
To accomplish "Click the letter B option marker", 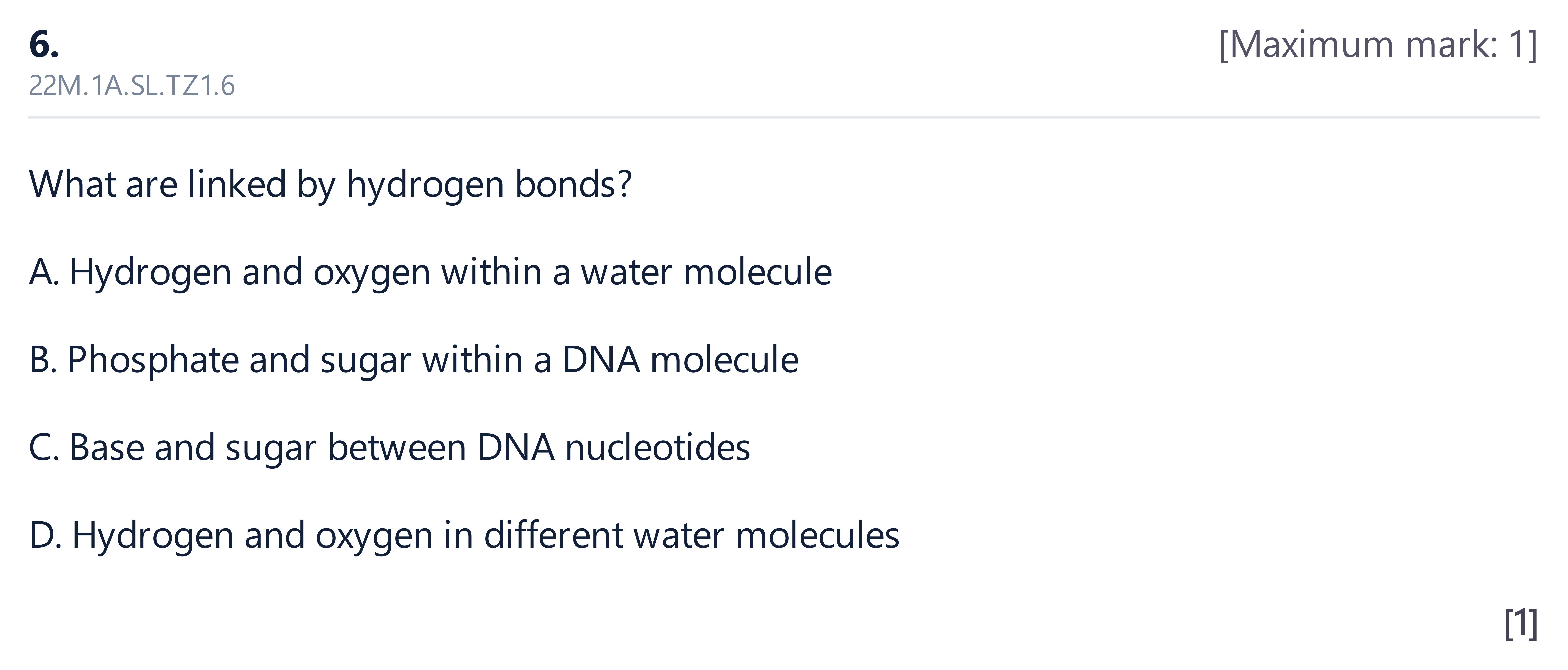I will click(x=42, y=360).
